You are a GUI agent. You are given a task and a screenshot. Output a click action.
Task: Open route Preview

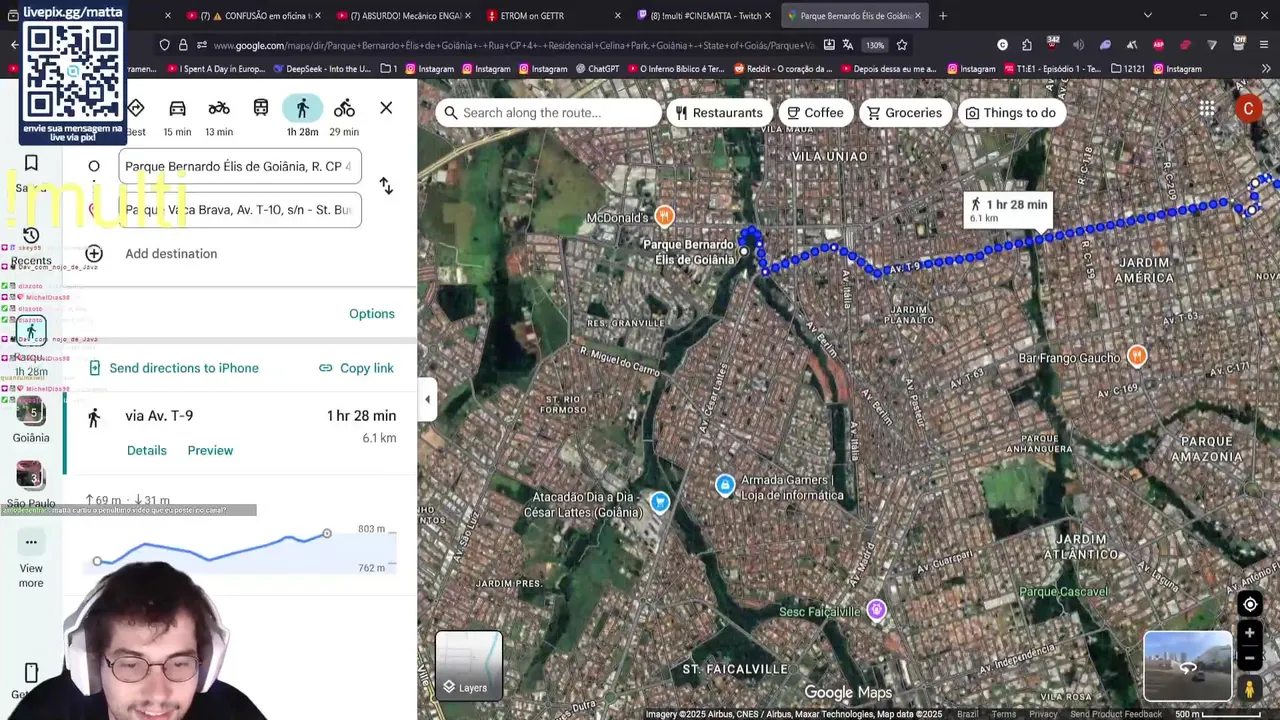click(210, 450)
